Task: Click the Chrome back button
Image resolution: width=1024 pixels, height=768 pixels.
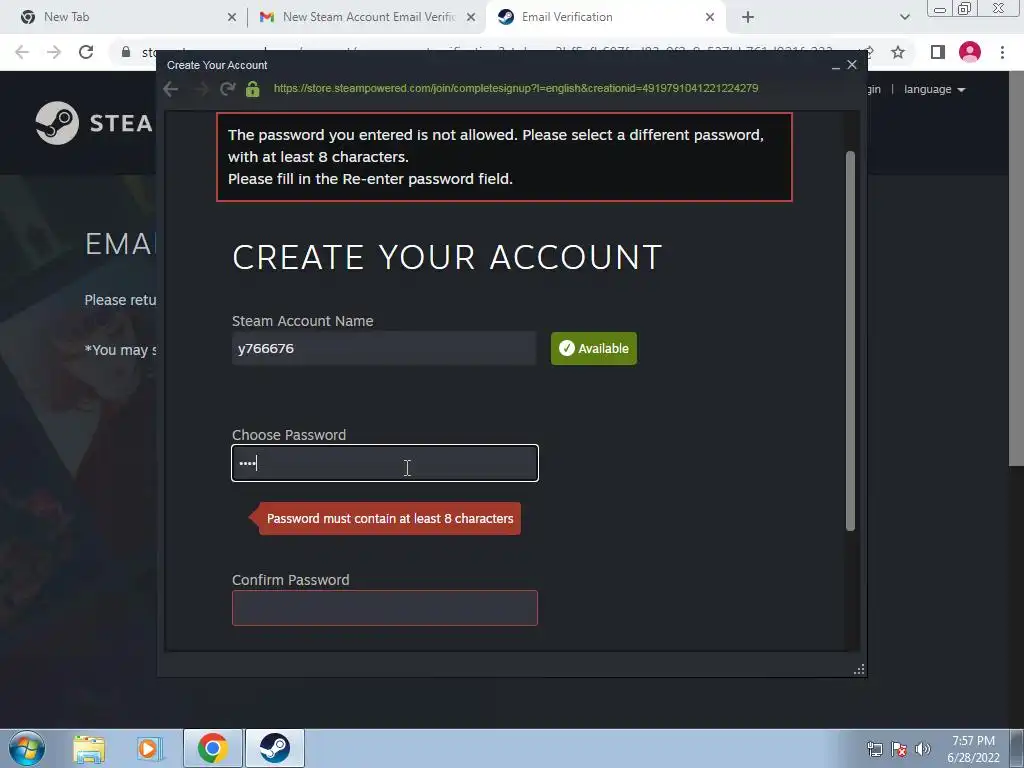Action: (22, 52)
